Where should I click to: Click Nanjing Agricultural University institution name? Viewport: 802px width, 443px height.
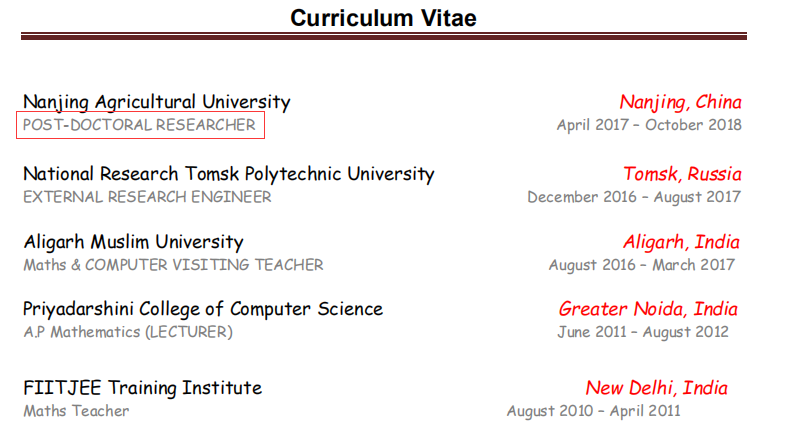[157, 102]
